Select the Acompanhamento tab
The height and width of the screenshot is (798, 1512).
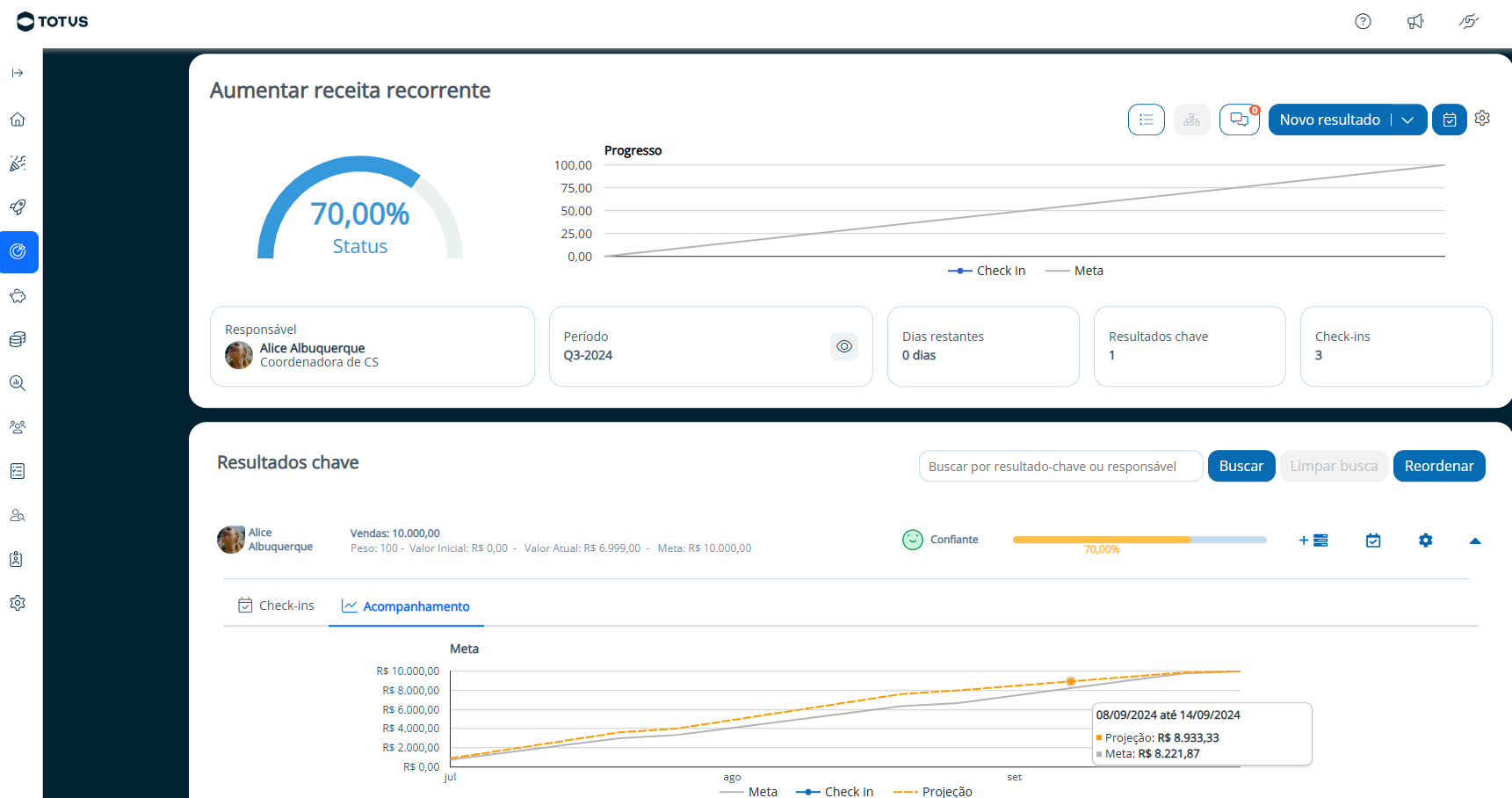(406, 606)
